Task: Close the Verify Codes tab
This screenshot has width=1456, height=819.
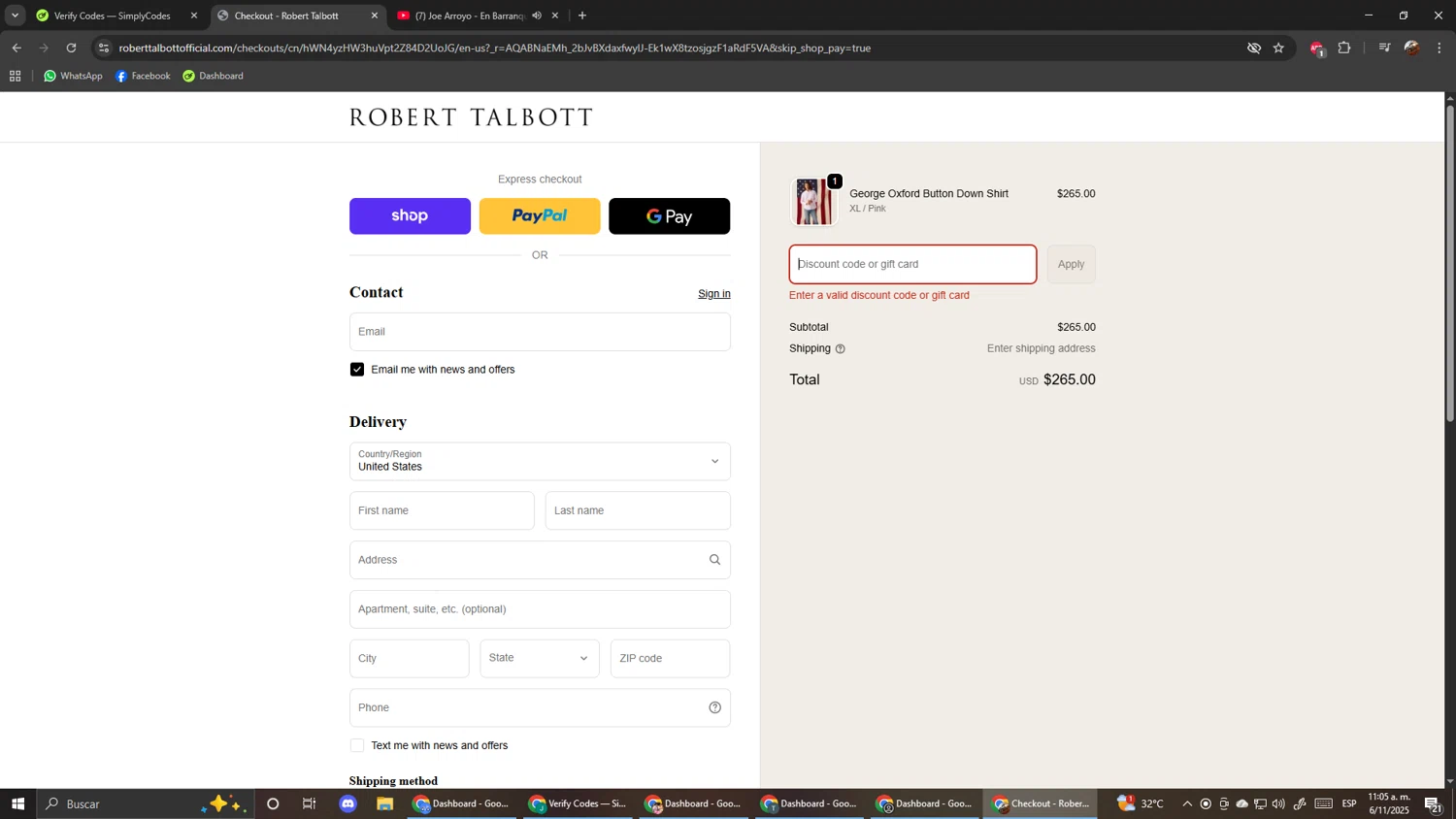Action: [x=194, y=16]
